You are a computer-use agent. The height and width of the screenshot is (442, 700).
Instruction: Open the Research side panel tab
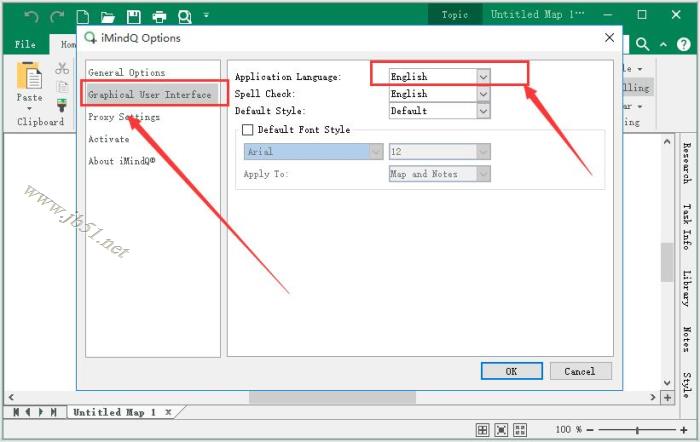tap(687, 163)
